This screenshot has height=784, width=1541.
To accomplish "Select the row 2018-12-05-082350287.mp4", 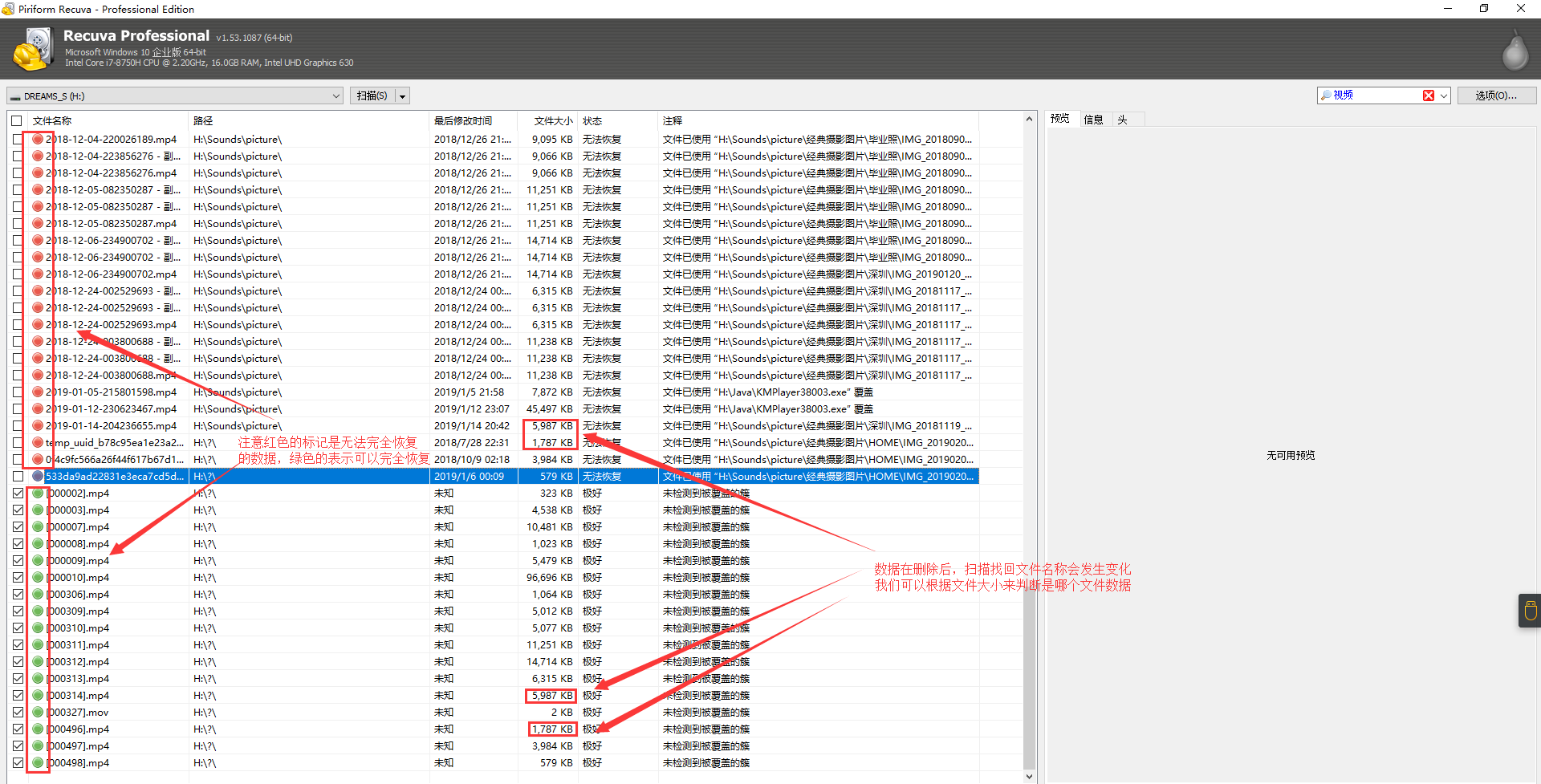I will tap(494, 224).
